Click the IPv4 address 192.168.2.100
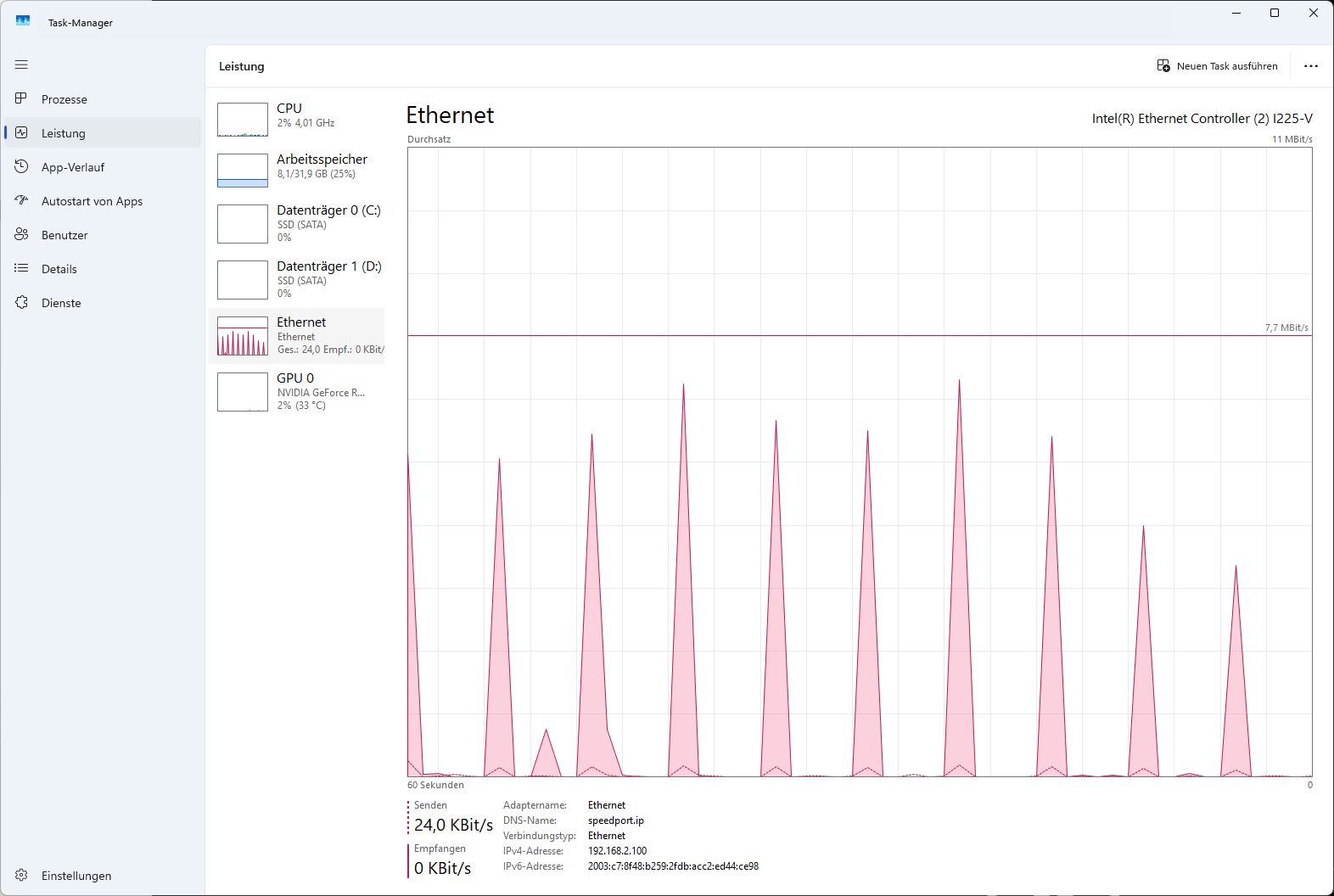Viewport: 1334px width, 896px height. pyautogui.click(x=617, y=851)
